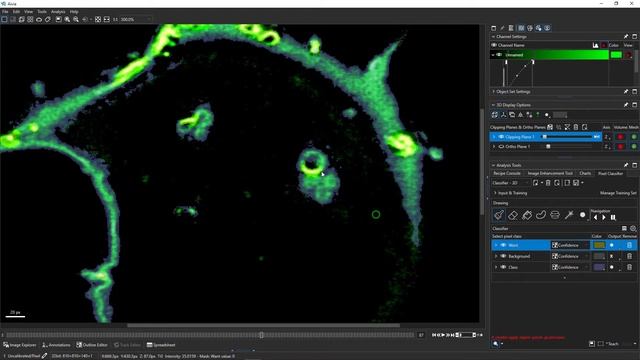The image size is (640, 360).
Task: Open the brush size dot option
Action: tap(582, 215)
